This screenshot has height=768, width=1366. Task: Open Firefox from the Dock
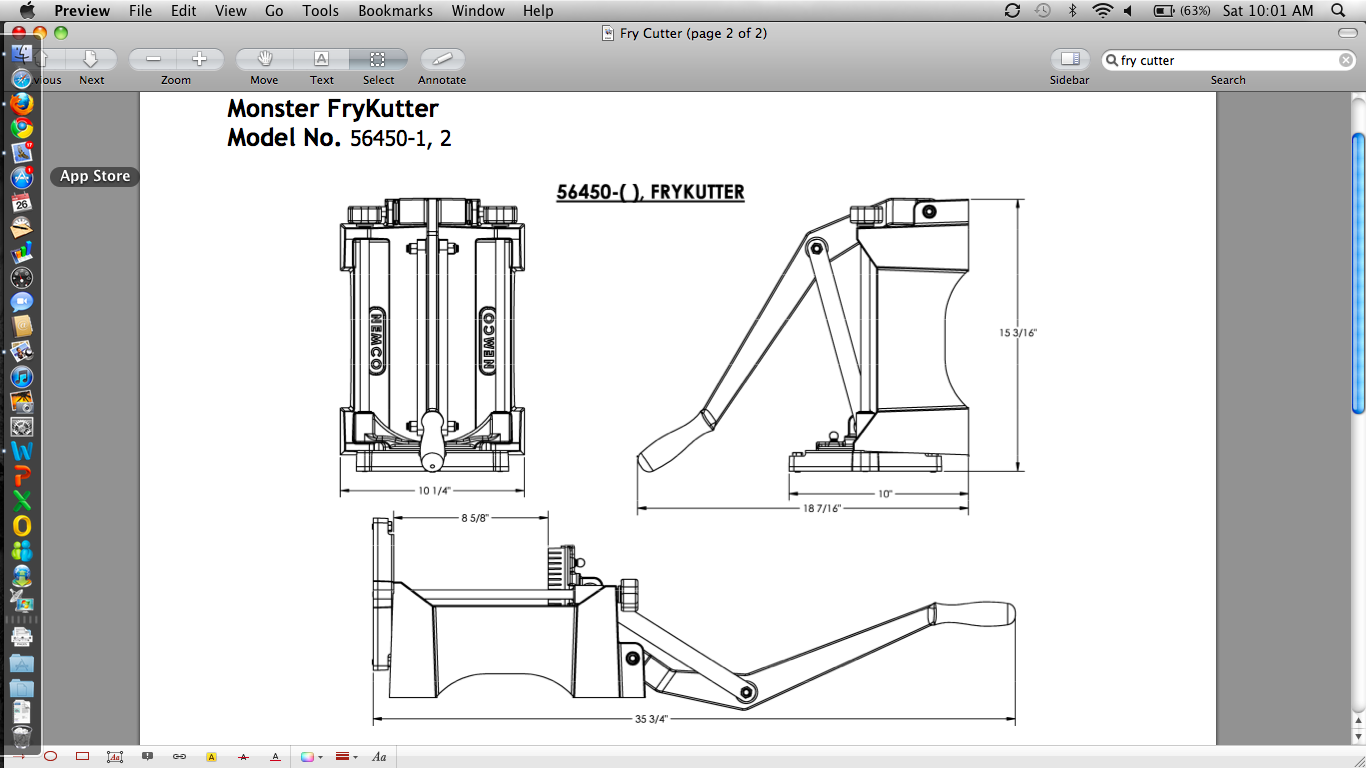click(x=22, y=103)
